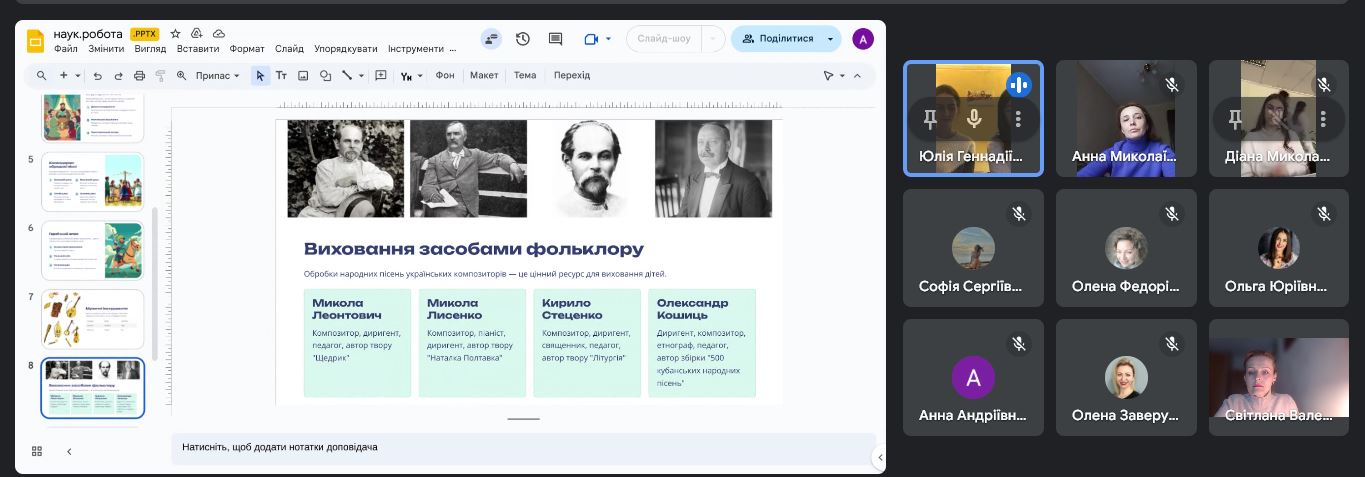The image size is (1365, 477).
Task: Expand the Поділитися dropdown arrow
Action: pyautogui.click(x=830, y=39)
